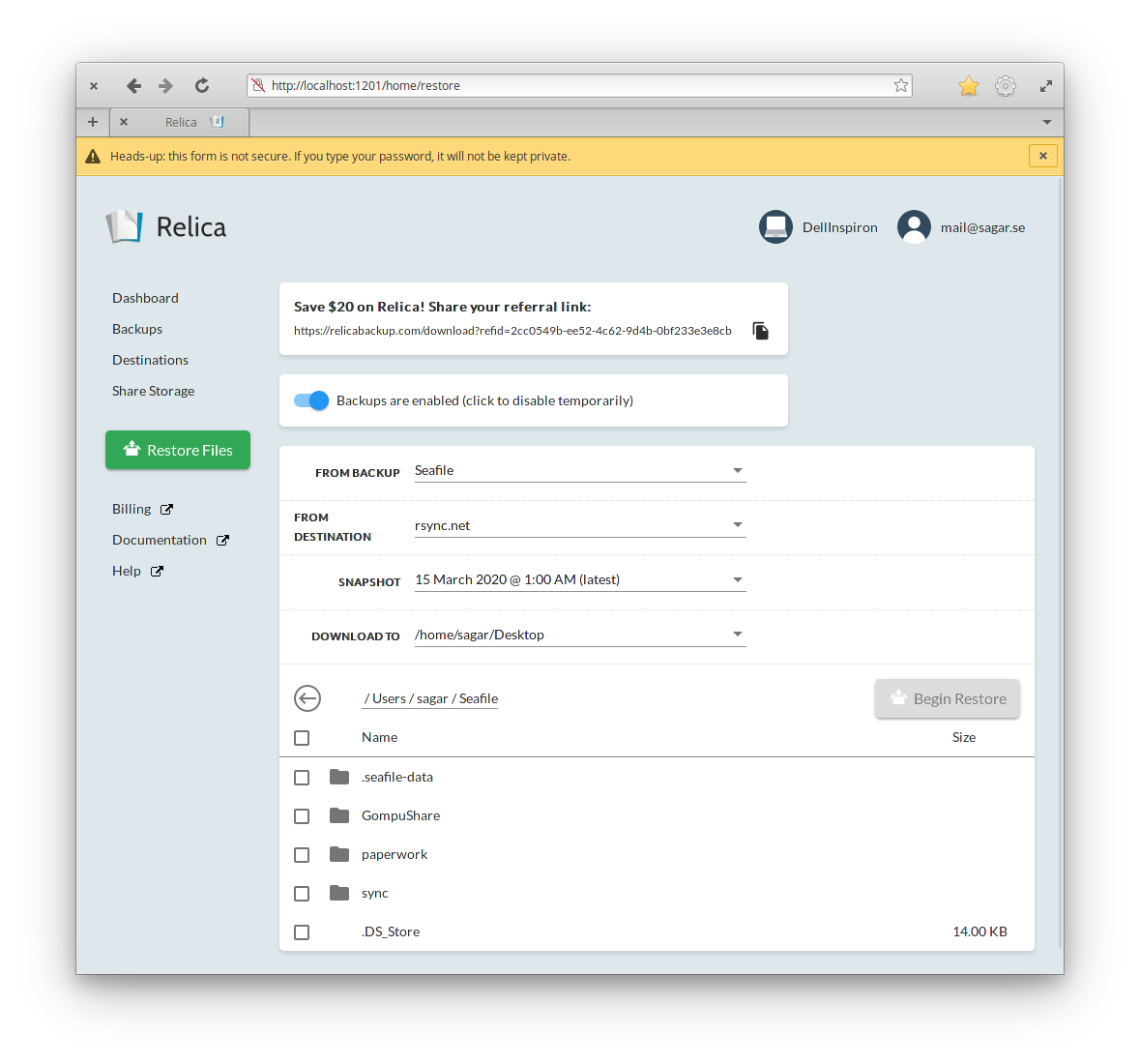Screen dimensions: 1140x1064
Task: Open the From Backup dropdown showing Seafile
Action: point(580,471)
